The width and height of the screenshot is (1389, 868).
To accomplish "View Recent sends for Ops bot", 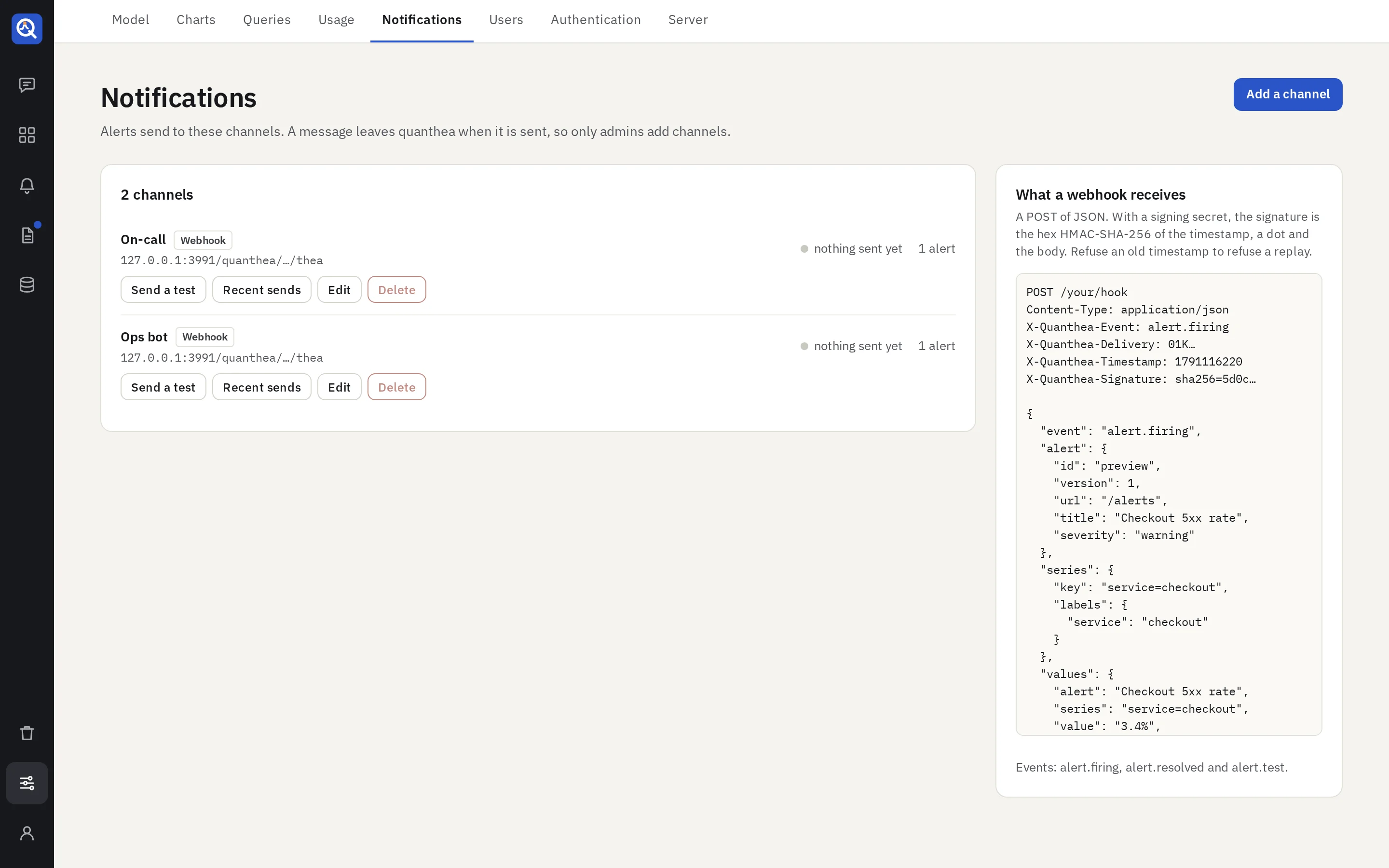I will 262,387.
